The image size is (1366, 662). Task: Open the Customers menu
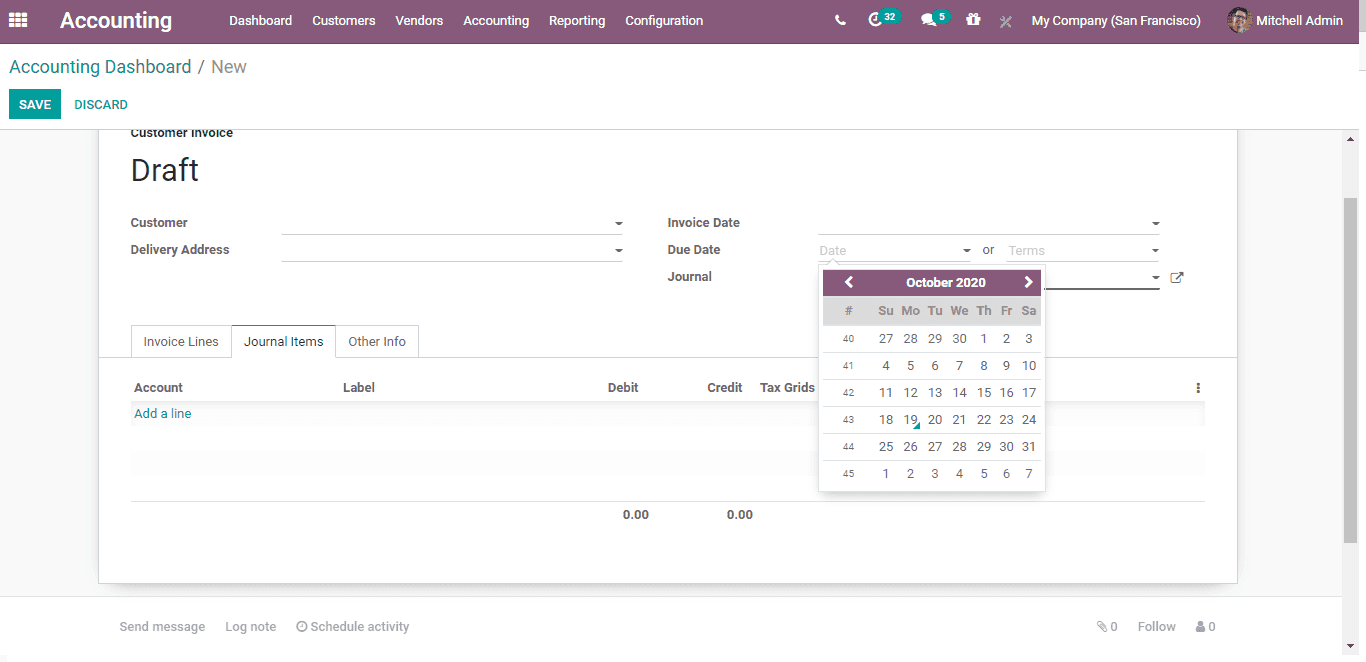[344, 20]
